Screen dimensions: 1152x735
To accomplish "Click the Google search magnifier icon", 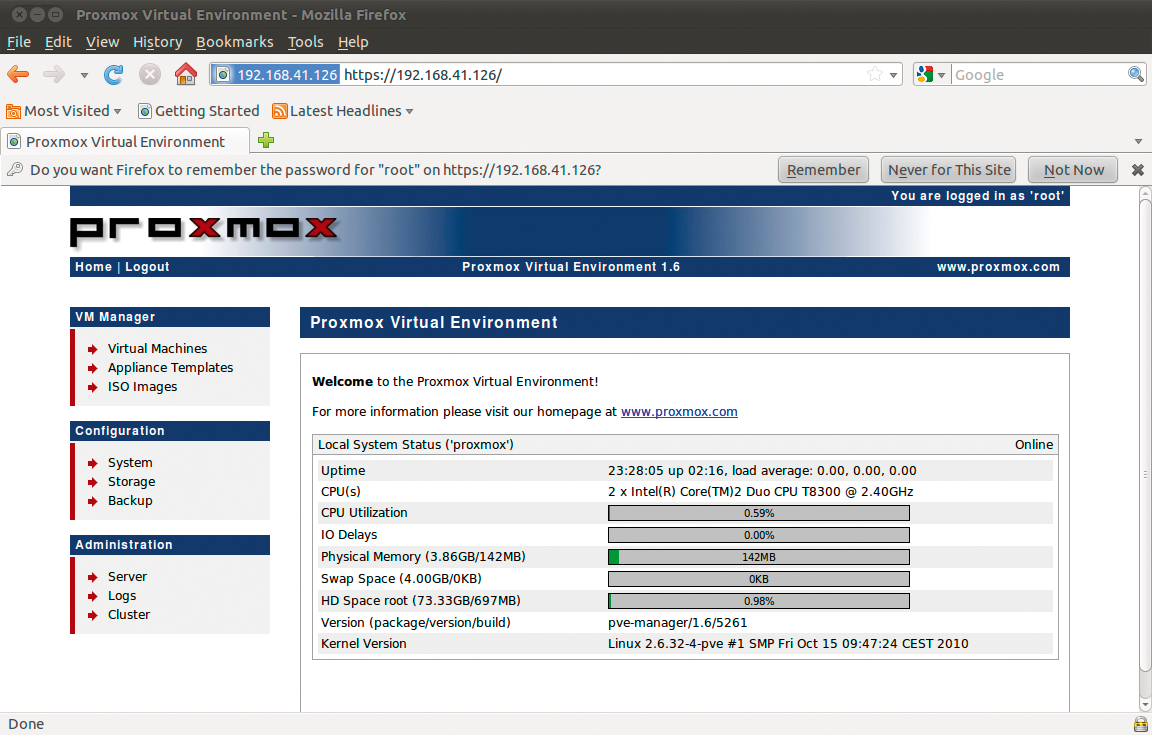I will pyautogui.click(x=1135, y=74).
